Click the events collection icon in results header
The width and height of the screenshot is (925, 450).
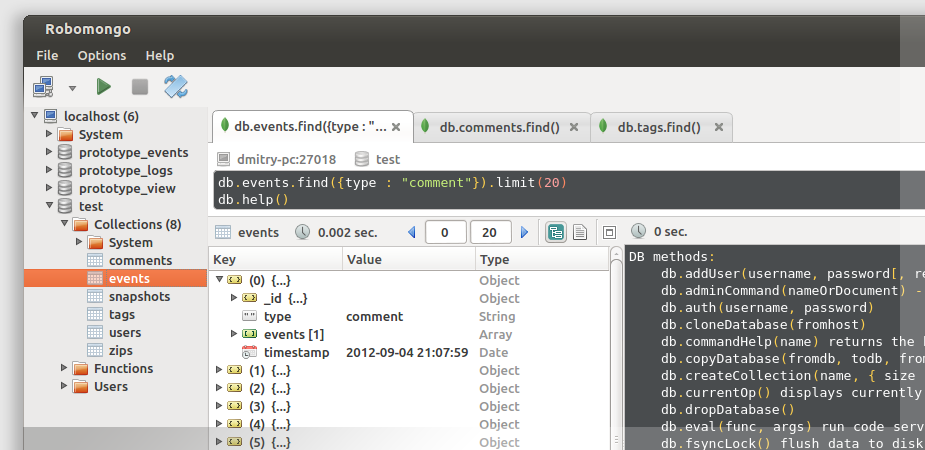pyautogui.click(x=223, y=232)
